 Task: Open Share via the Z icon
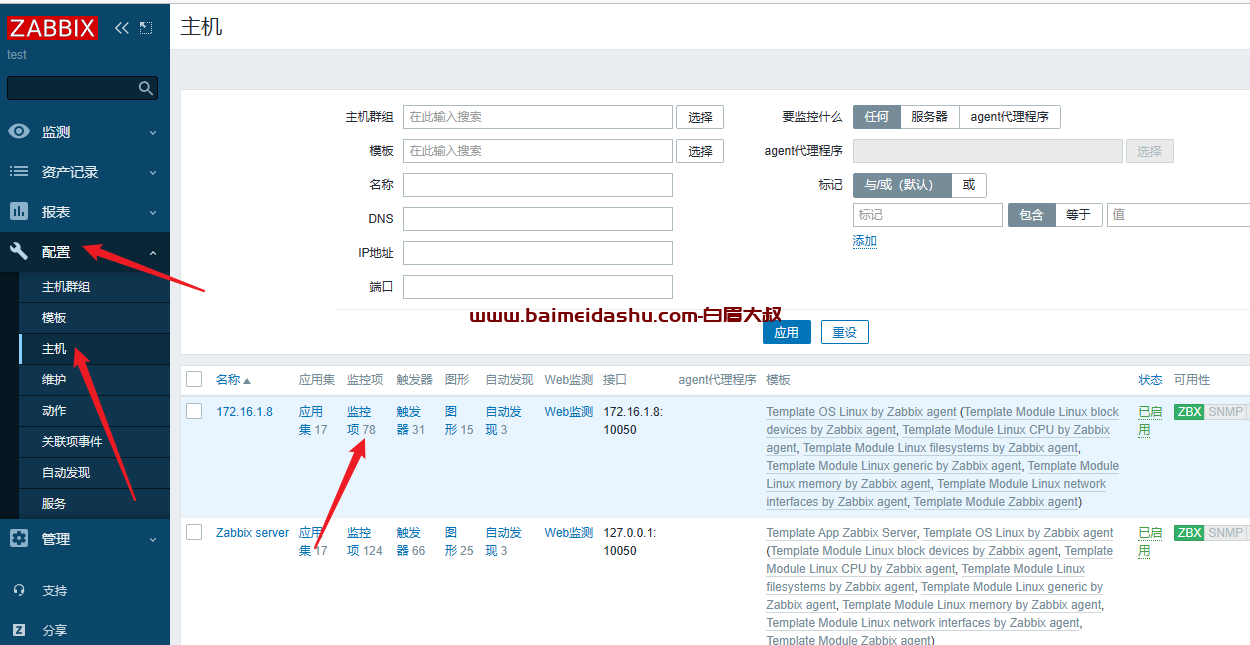(x=19, y=630)
